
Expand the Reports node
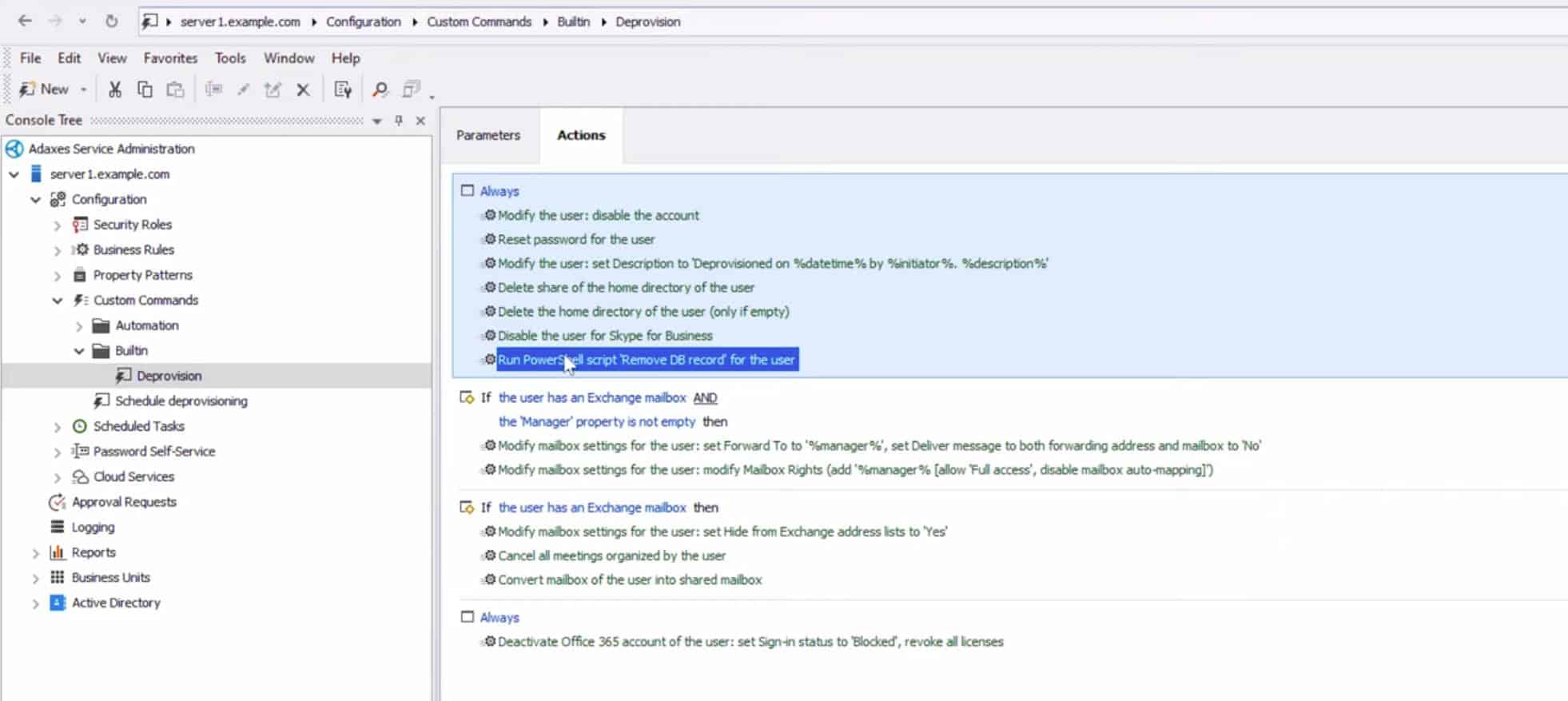pyautogui.click(x=36, y=553)
